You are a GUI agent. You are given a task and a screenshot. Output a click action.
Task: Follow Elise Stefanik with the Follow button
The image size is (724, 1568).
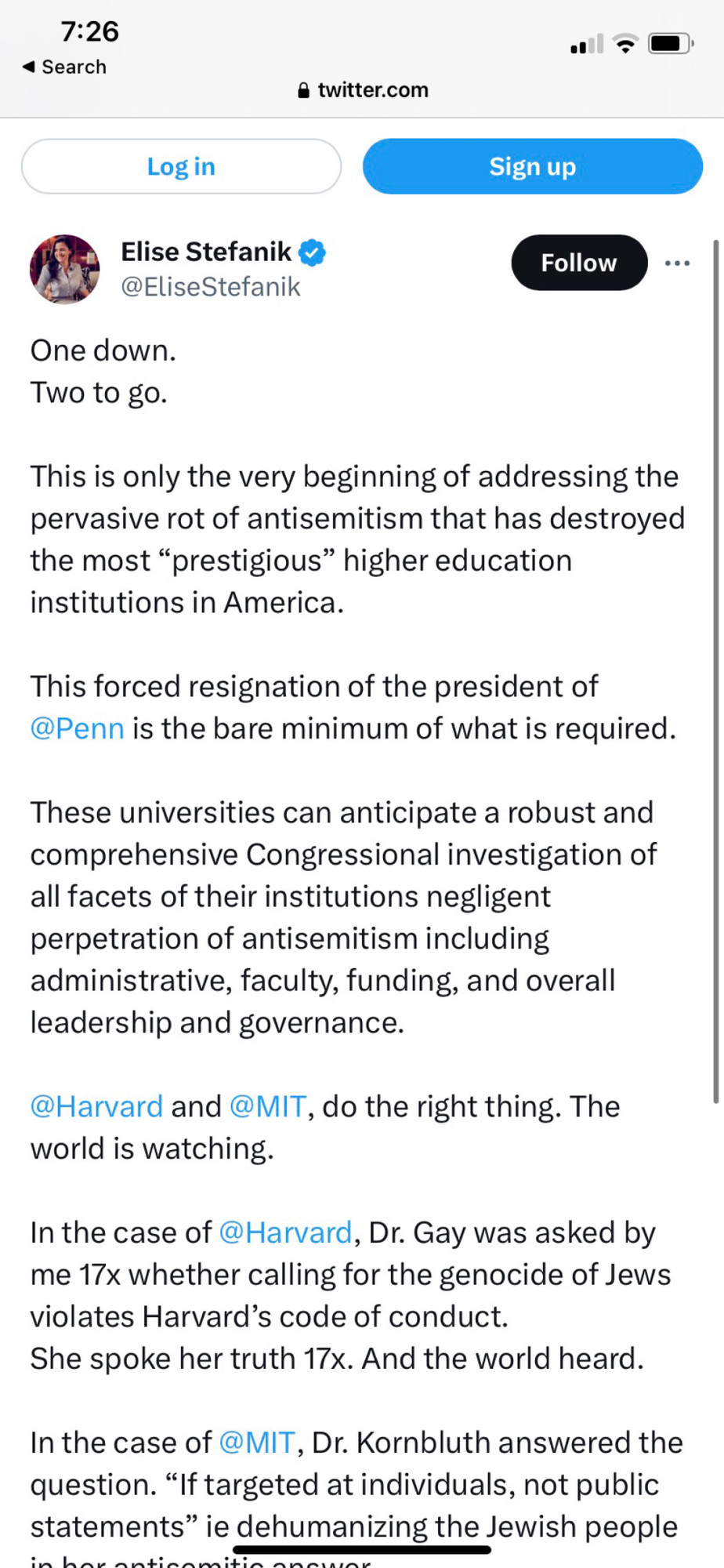(579, 263)
